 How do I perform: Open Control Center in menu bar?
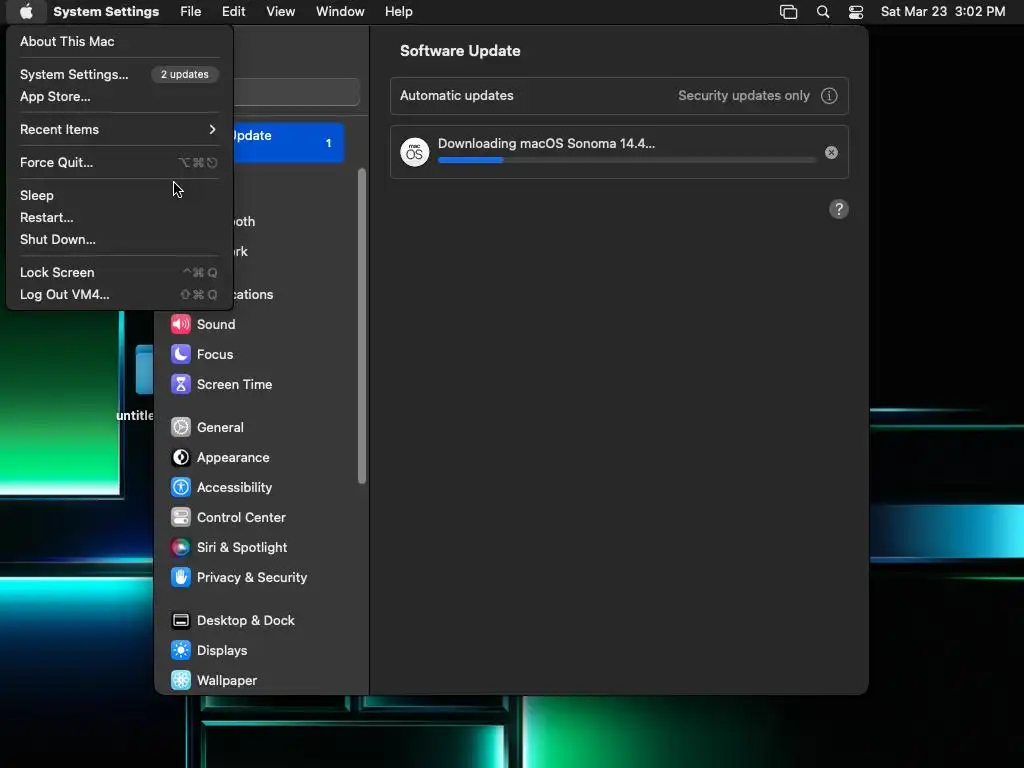[x=856, y=12]
